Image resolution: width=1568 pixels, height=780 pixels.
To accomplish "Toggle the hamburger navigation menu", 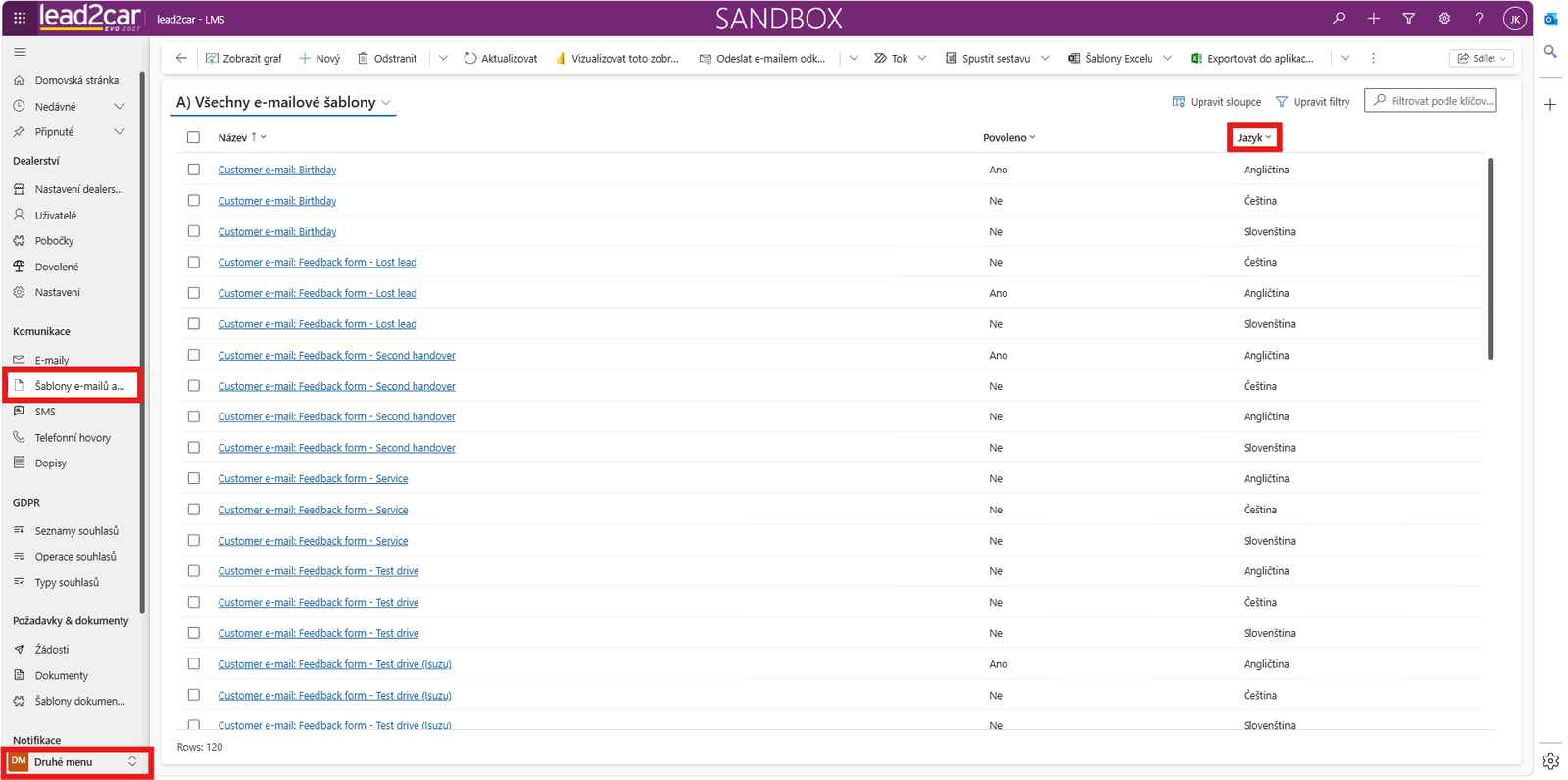I will pyautogui.click(x=20, y=52).
